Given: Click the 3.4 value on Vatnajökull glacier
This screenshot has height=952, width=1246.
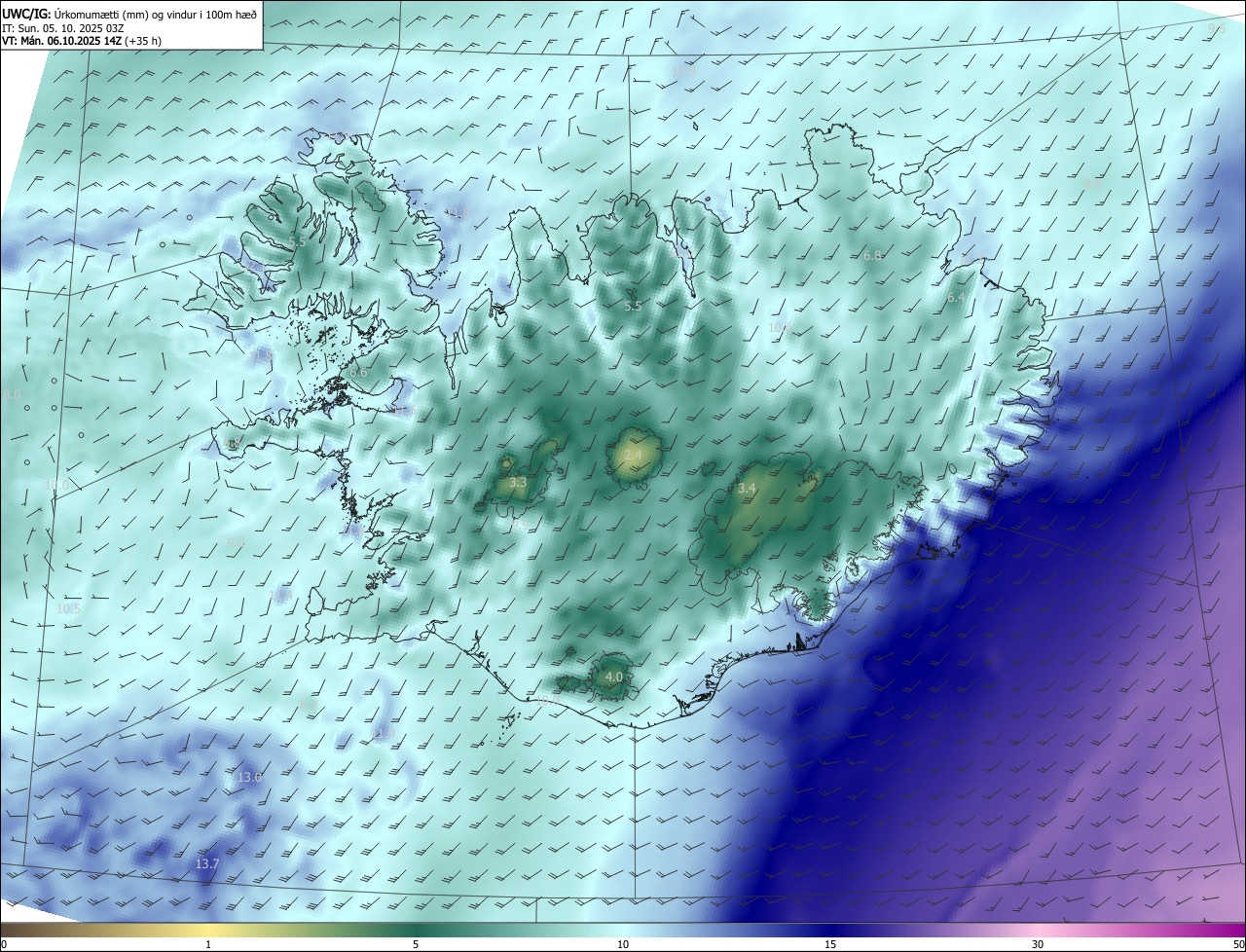Looking at the screenshot, I should pyautogui.click(x=747, y=488).
